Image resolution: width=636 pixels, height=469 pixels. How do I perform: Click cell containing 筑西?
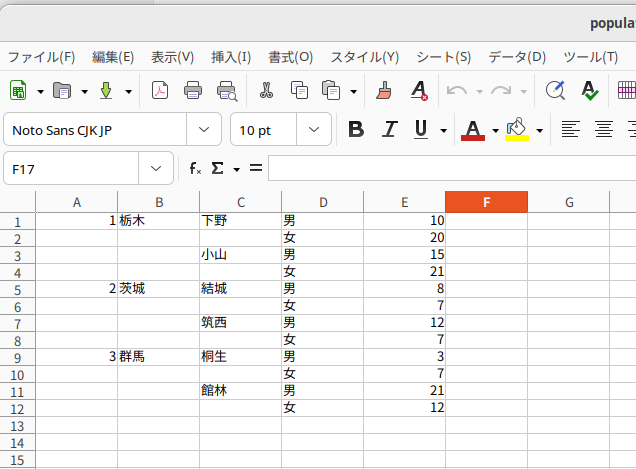tap(241, 323)
